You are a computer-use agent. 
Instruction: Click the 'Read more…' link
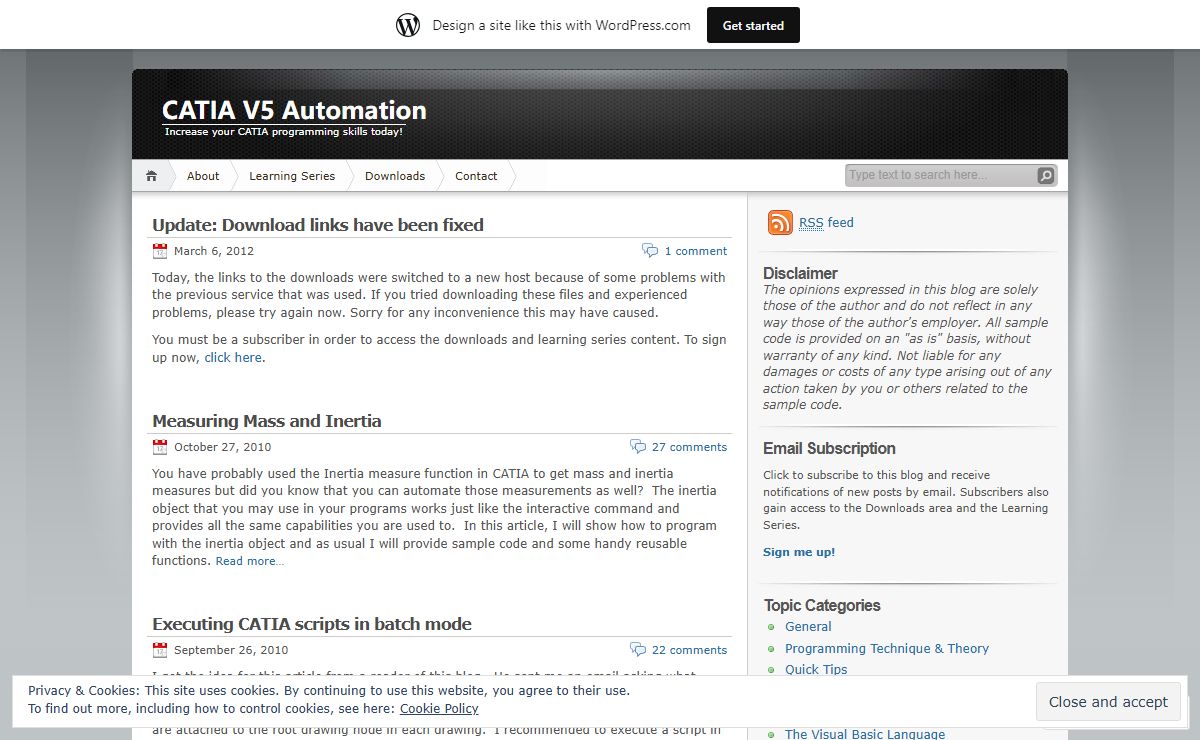pyautogui.click(x=250, y=561)
